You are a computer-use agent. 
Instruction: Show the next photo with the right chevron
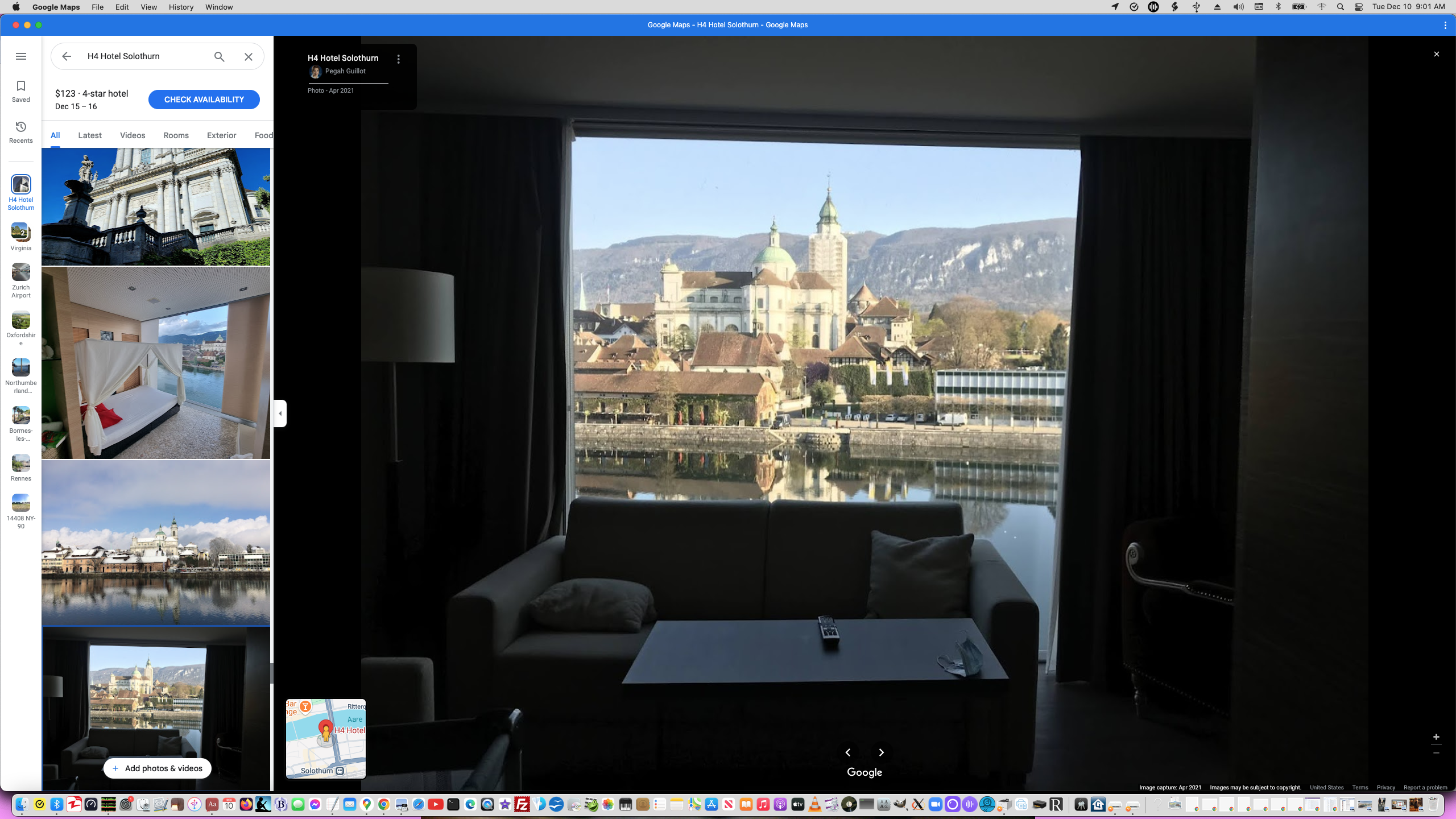coord(881,752)
